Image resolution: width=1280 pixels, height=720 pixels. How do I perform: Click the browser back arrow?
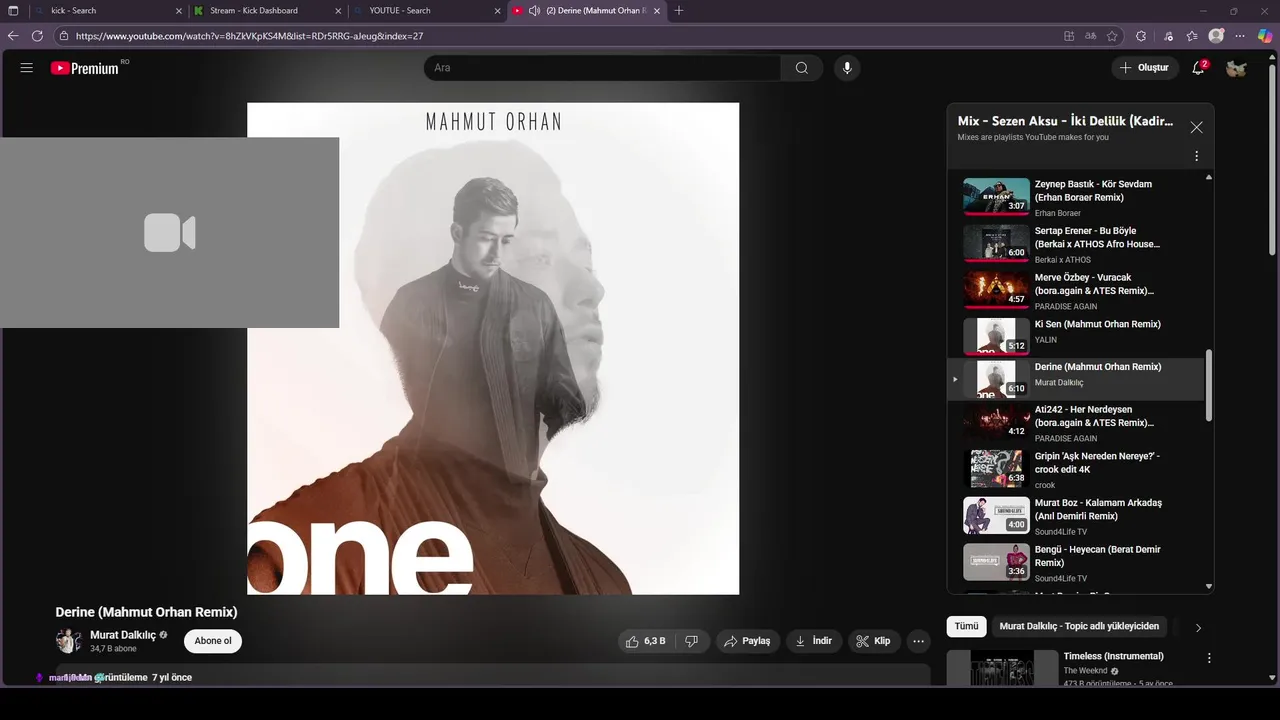[13, 36]
